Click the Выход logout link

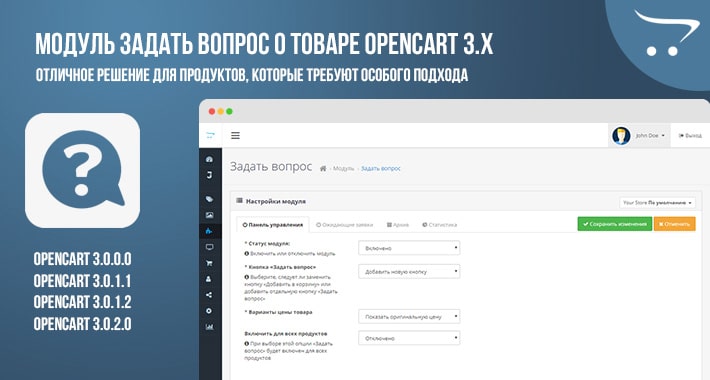pos(690,135)
